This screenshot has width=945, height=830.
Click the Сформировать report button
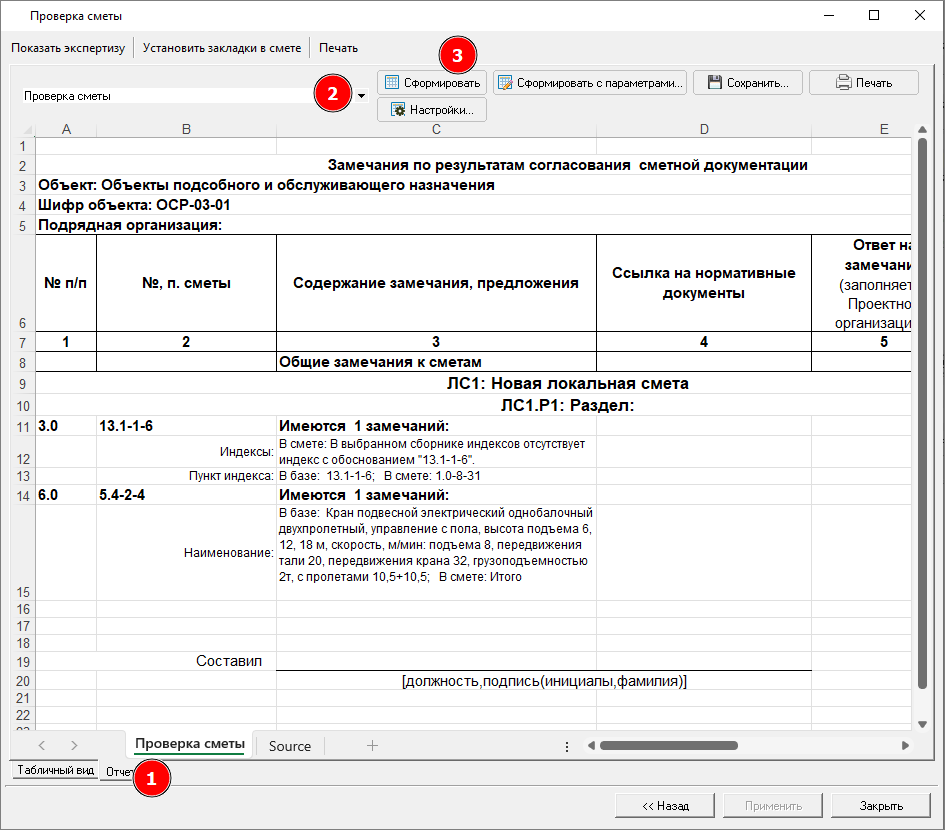pyautogui.click(x=432, y=83)
